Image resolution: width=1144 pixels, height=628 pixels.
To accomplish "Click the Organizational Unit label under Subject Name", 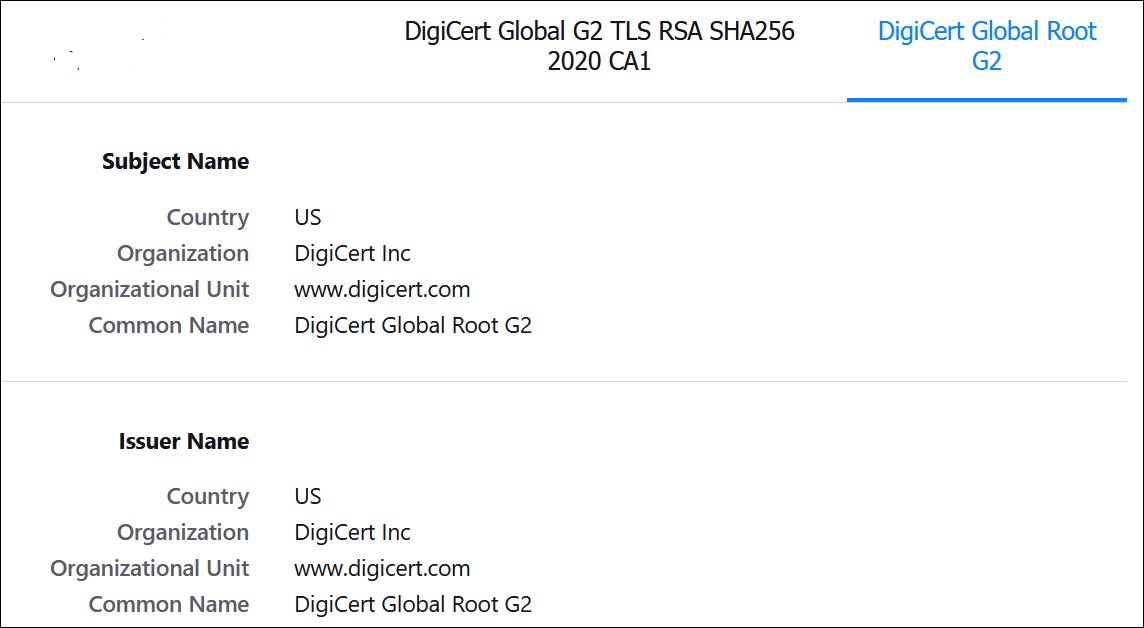I will (150, 289).
